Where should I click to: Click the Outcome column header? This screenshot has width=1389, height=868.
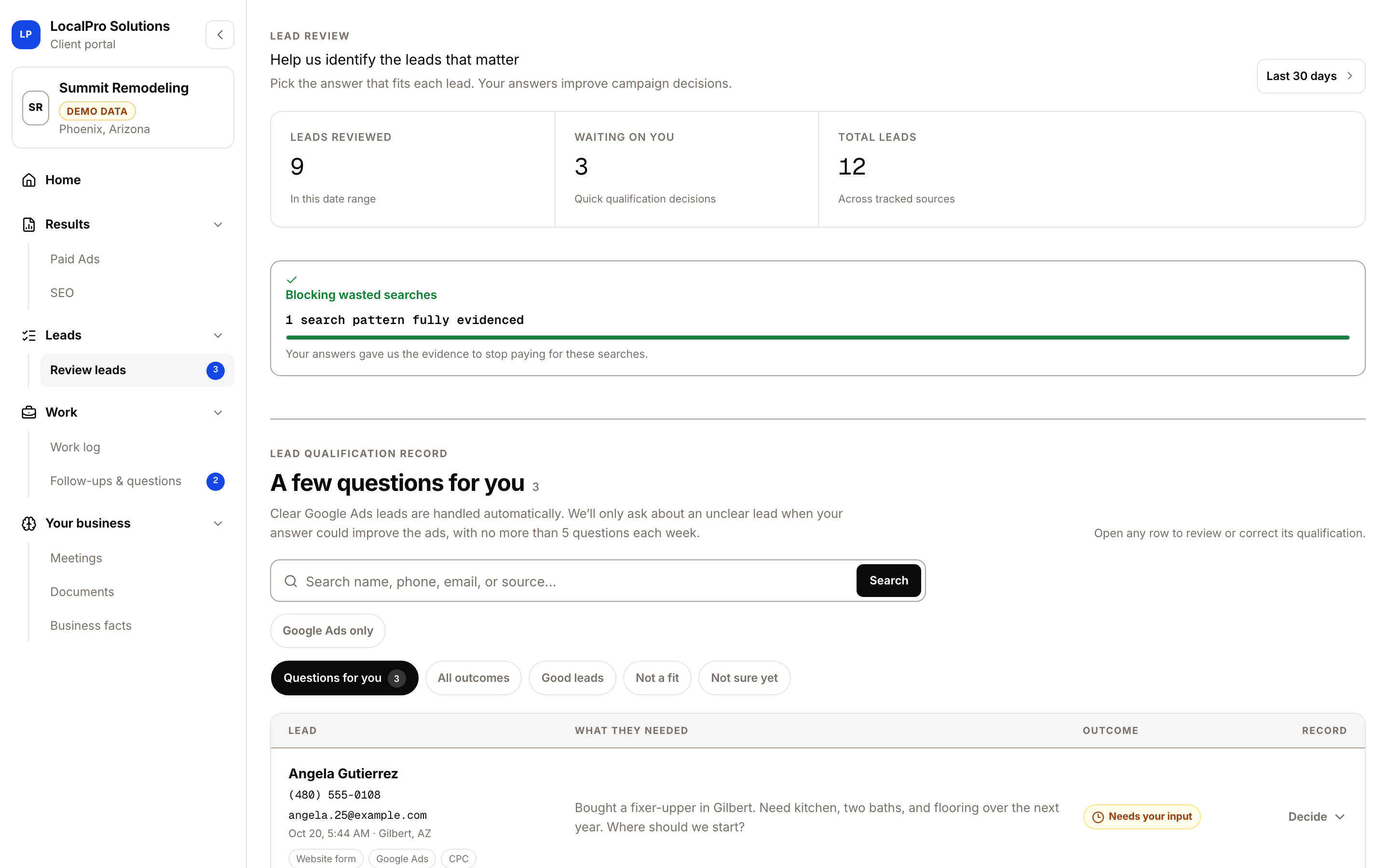[x=1110, y=730]
